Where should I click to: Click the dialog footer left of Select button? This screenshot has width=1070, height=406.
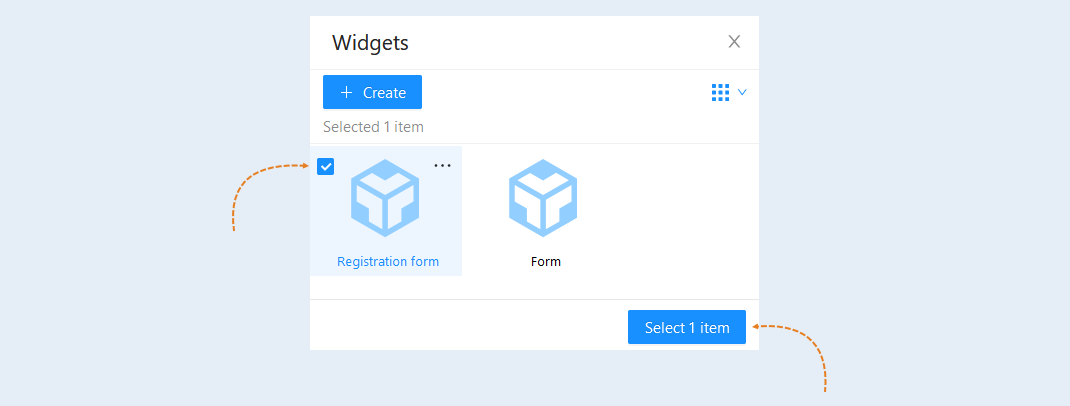tap(467, 326)
